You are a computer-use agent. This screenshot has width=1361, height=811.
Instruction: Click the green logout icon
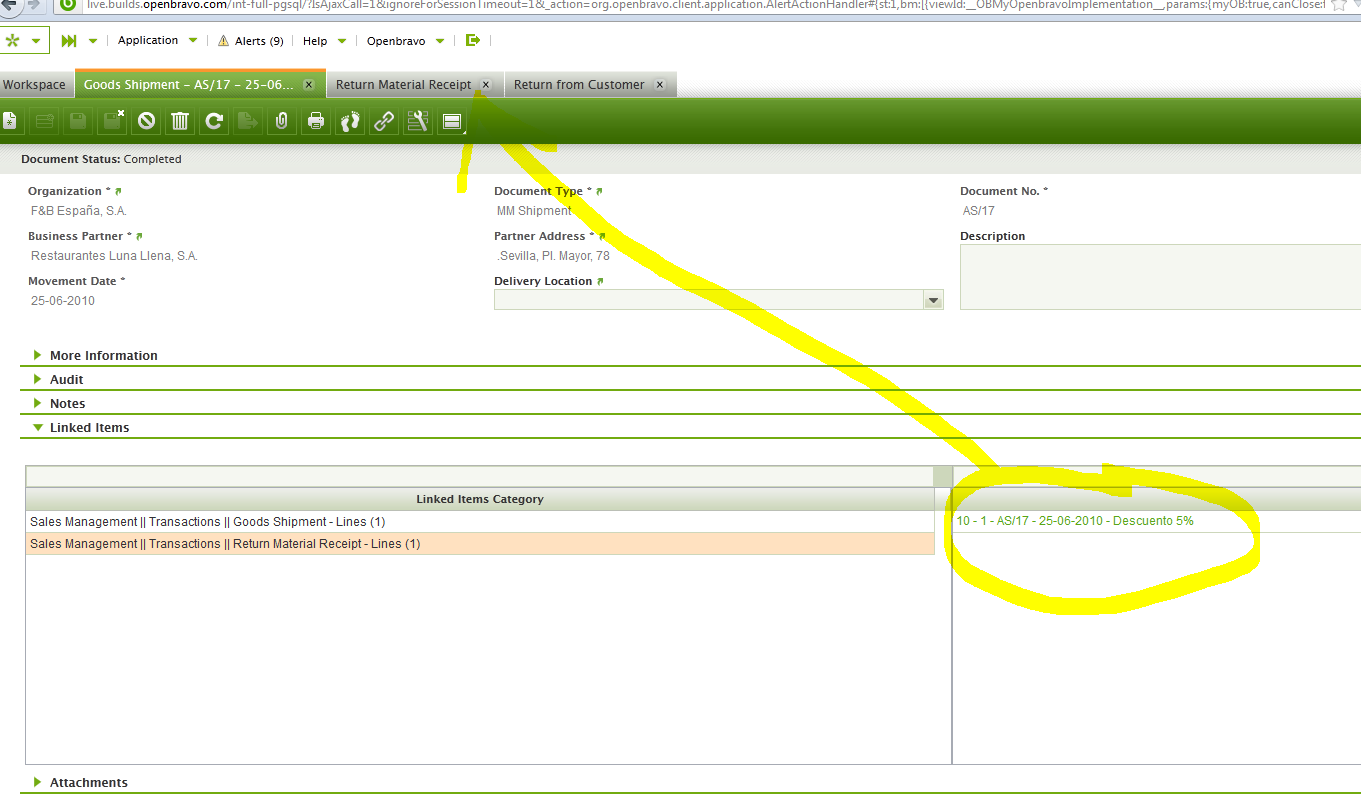point(473,41)
